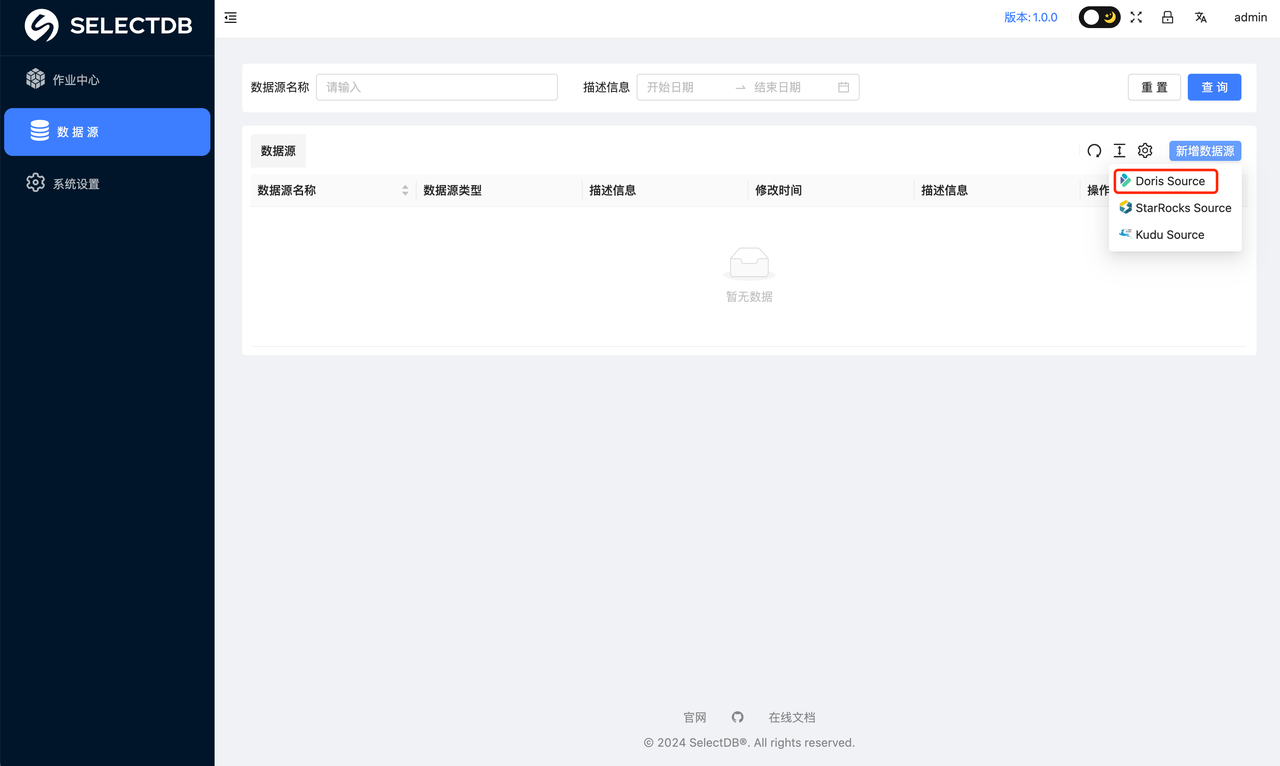
Task: Click the 新增数据源 button
Action: point(1205,151)
